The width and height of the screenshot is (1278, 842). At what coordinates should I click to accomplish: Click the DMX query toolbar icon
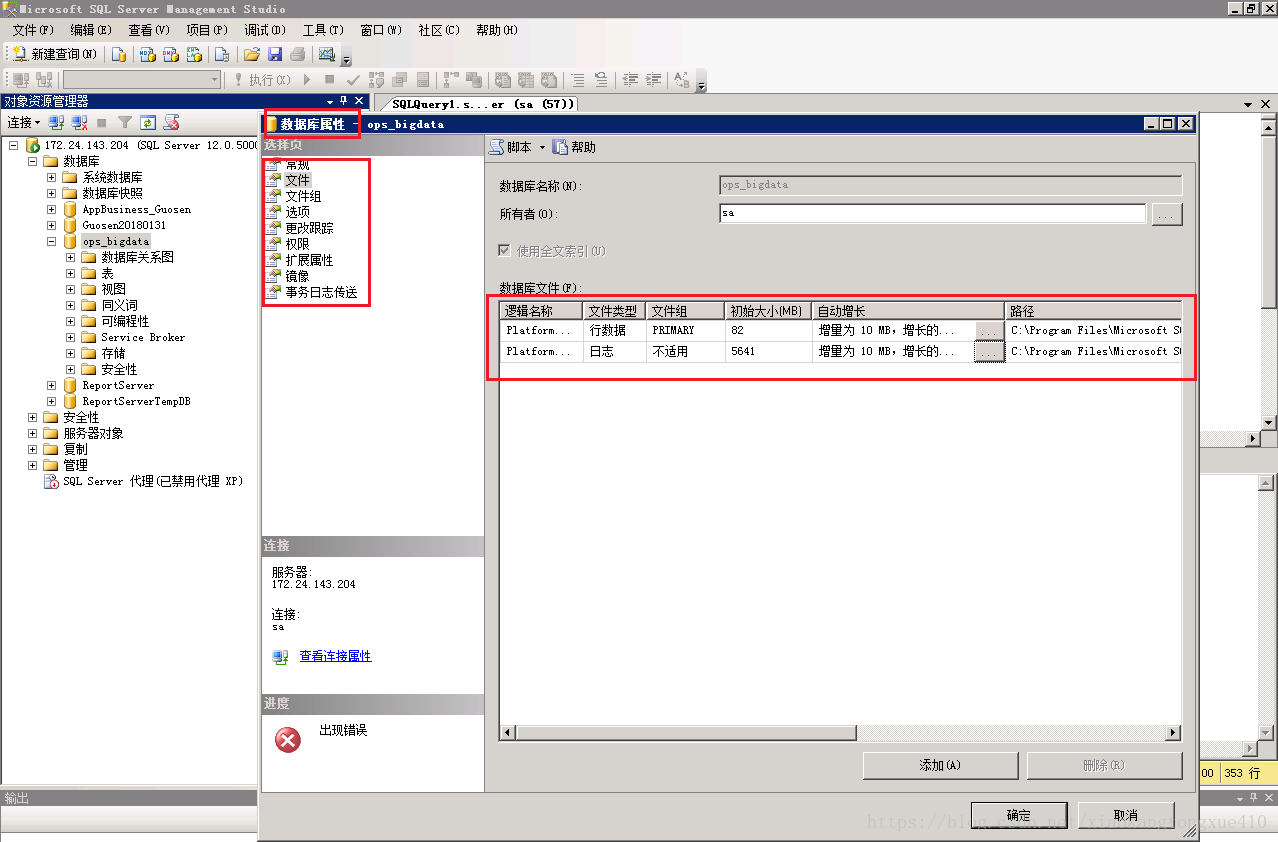(x=170, y=54)
